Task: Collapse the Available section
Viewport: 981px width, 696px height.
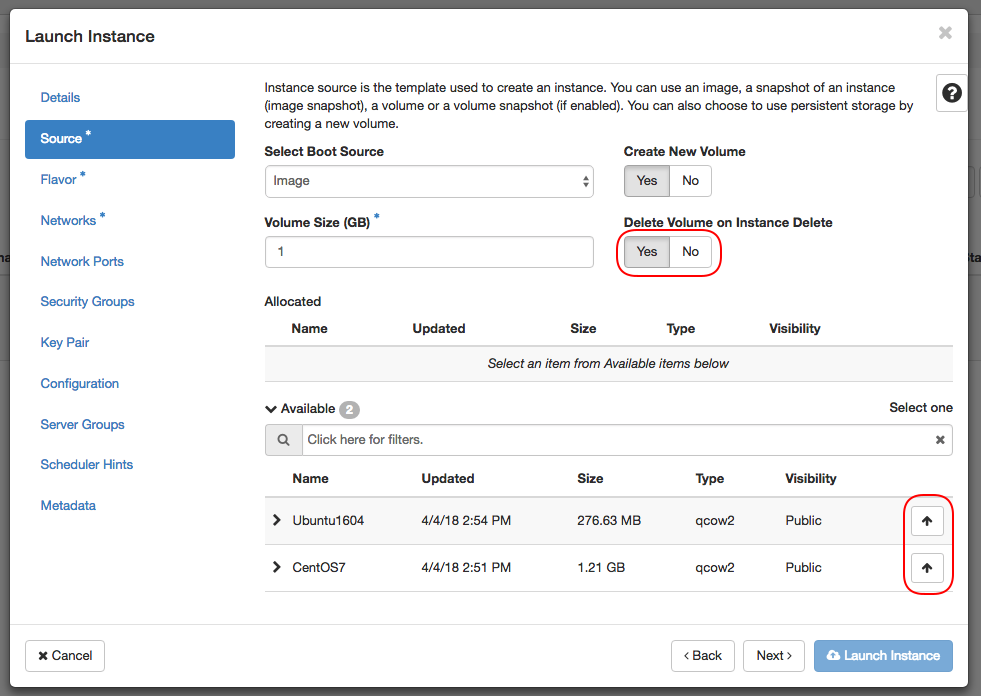Action: tap(271, 409)
